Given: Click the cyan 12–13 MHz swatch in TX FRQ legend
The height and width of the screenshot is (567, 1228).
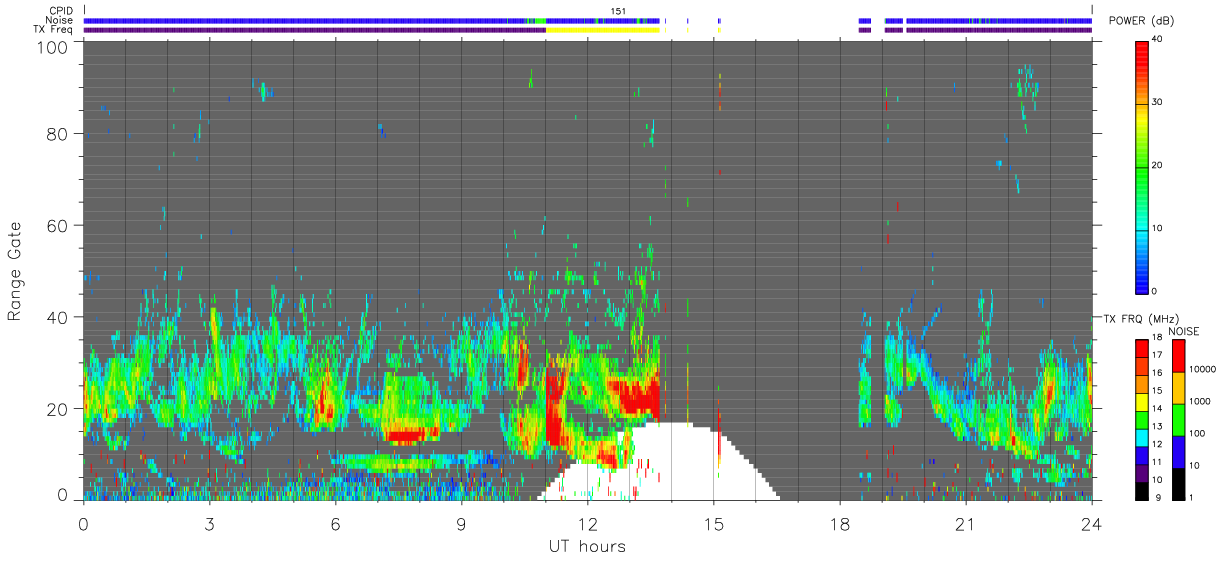Looking at the screenshot, I should pos(1141,436).
